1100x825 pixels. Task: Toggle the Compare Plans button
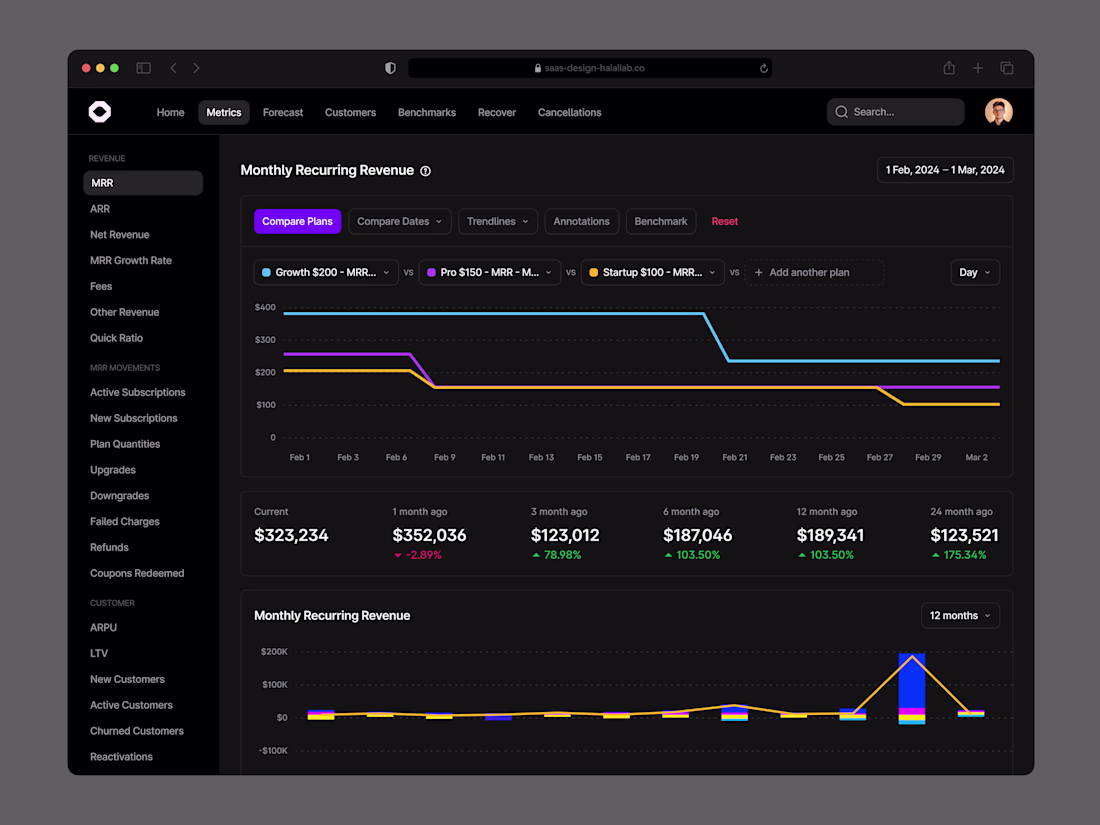click(x=297, y=222)
